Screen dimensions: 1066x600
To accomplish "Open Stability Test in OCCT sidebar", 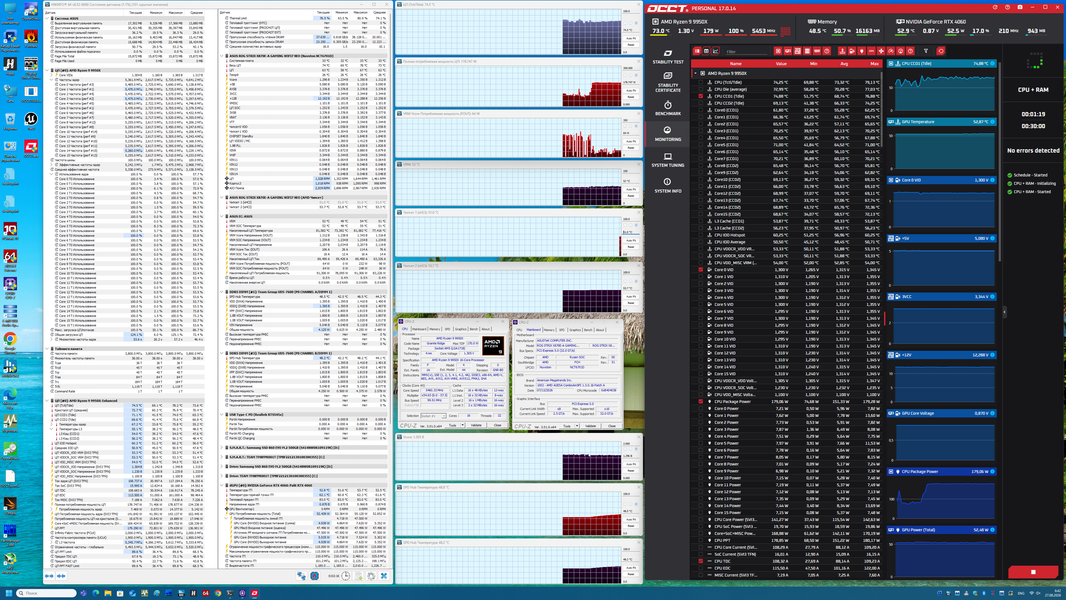I will 668,56.
